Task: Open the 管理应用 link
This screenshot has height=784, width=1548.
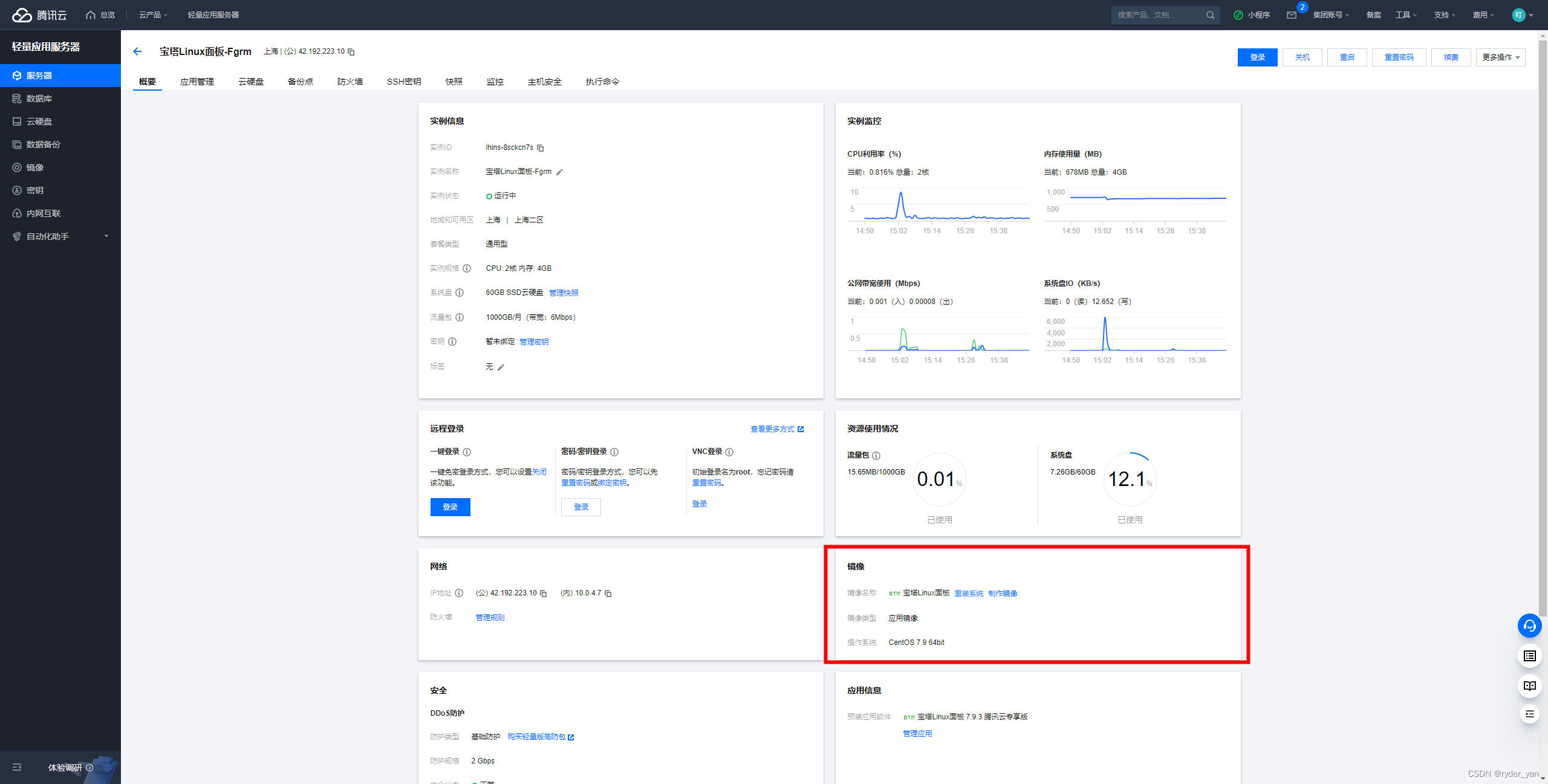Action: 918,734
